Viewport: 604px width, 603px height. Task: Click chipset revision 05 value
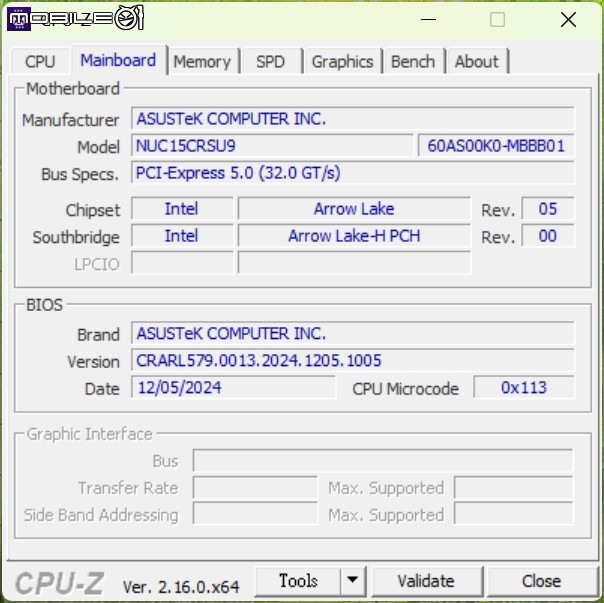[x=548, y=209]
